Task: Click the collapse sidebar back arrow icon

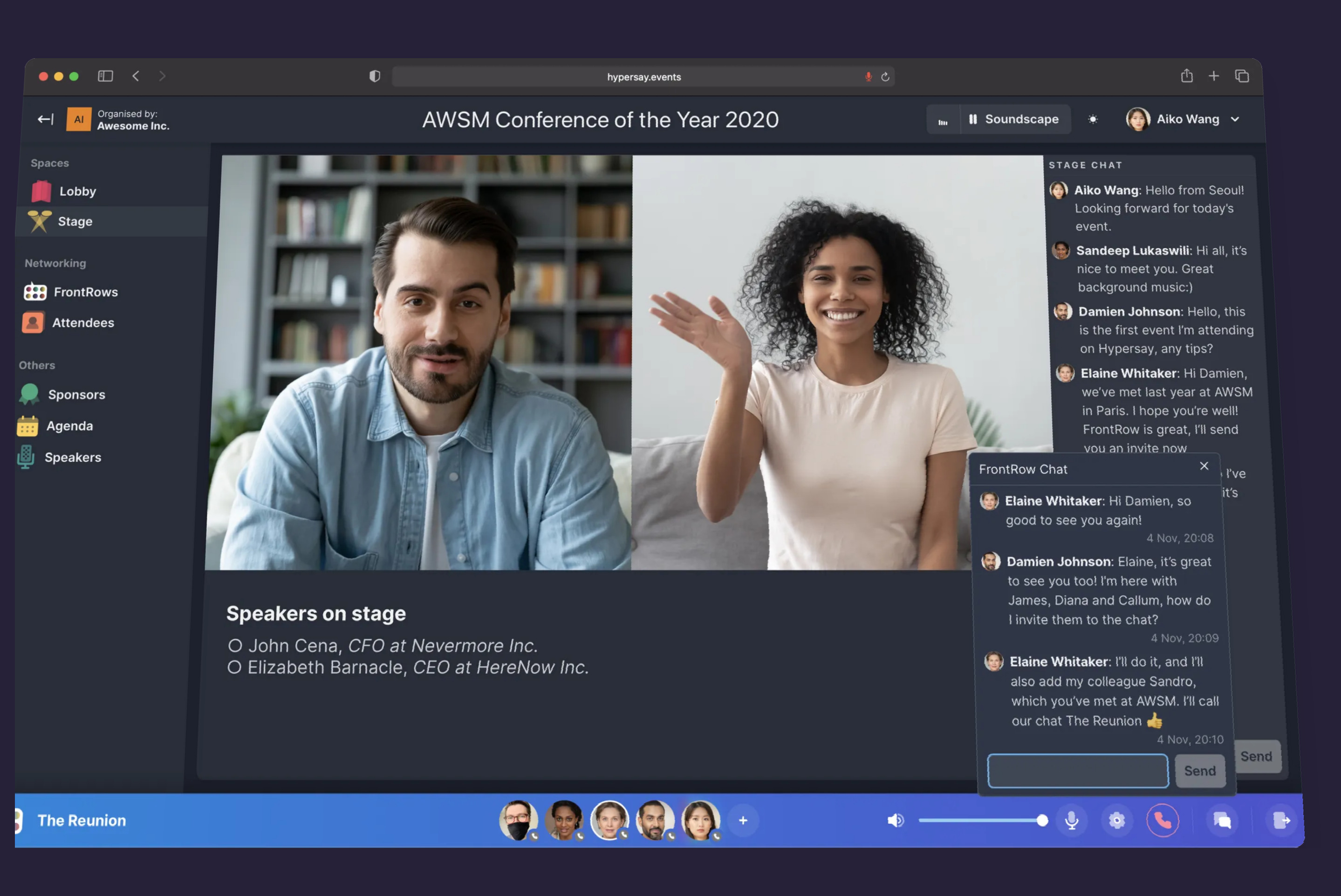Action: point(45,119)
